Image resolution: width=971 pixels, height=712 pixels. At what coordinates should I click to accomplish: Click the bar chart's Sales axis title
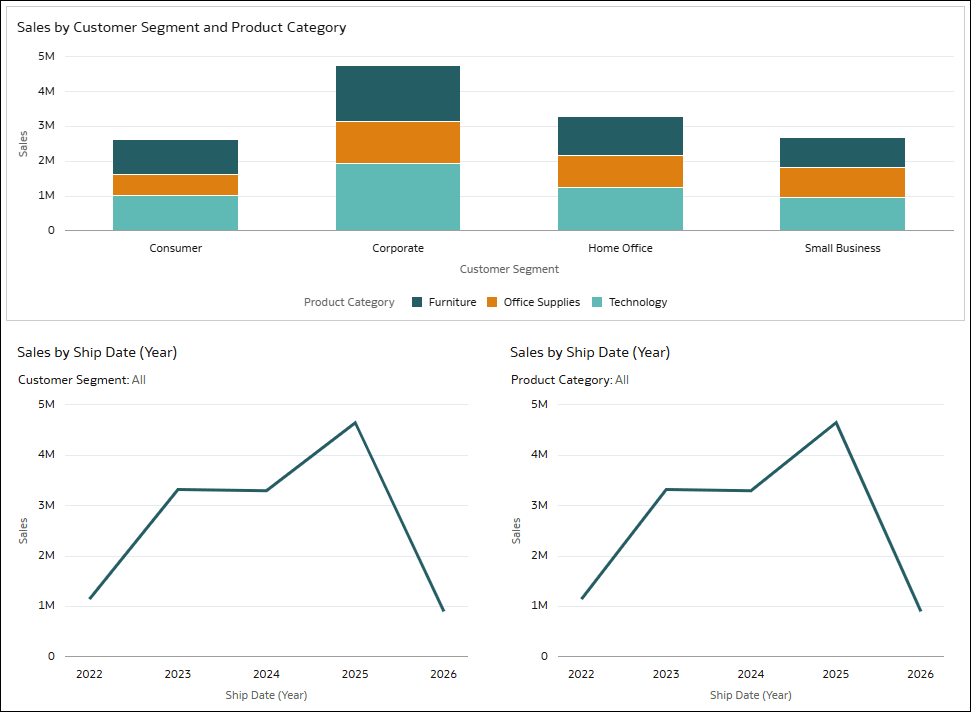pyautogui.click(x=23, y=144)
